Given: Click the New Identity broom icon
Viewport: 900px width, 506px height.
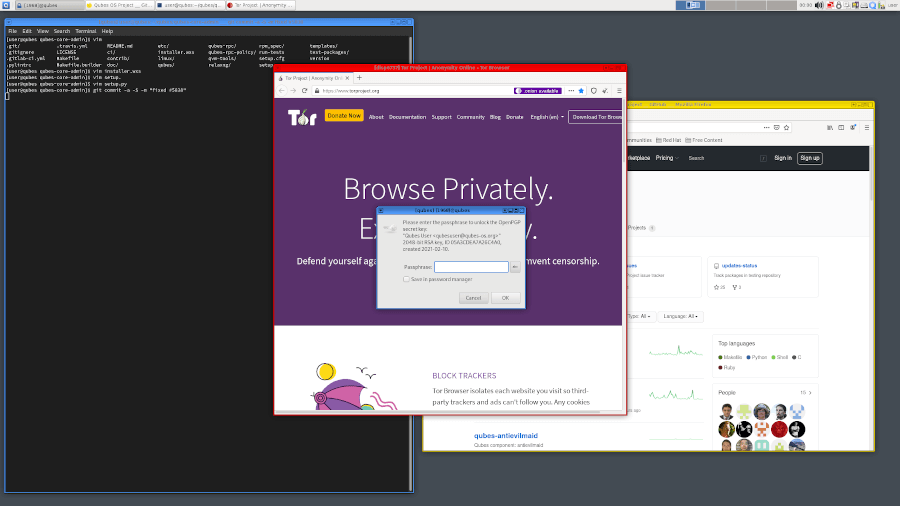Looking at the screenshot, I should pyautogui.click(x=605, y=91).
